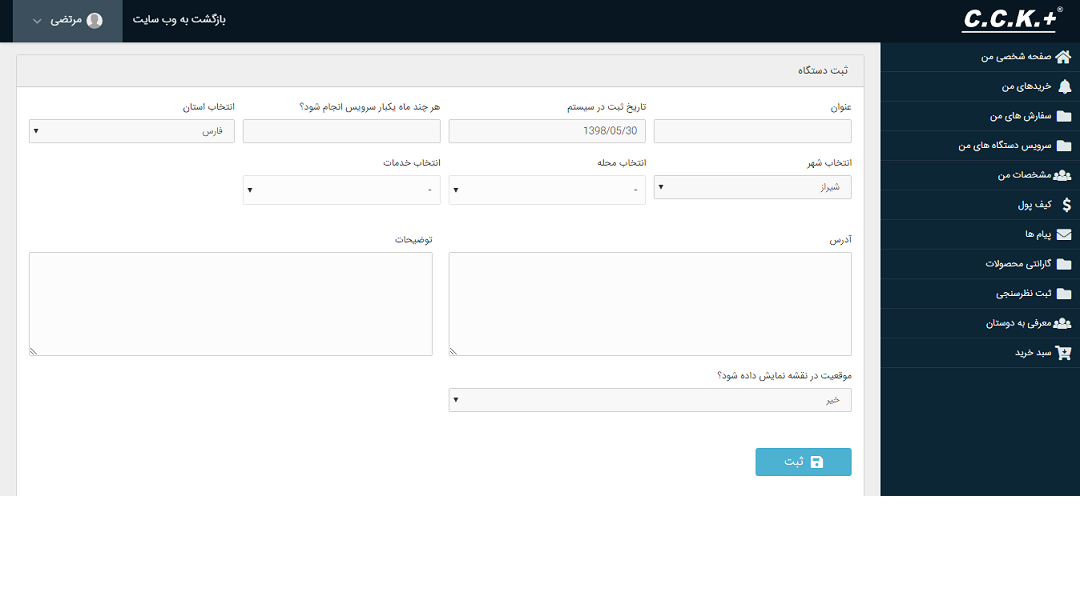Go to پیام ها in sidebar
The image size is (1080, 614).
[980, 234]
